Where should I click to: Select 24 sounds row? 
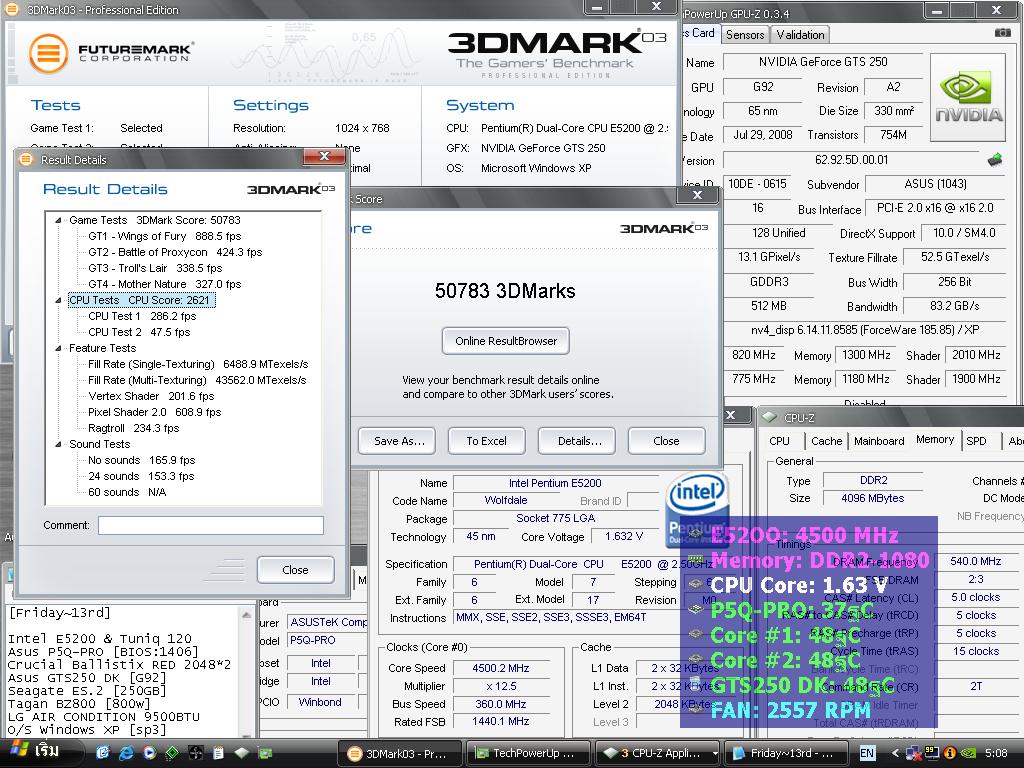(x=141, y=476)
